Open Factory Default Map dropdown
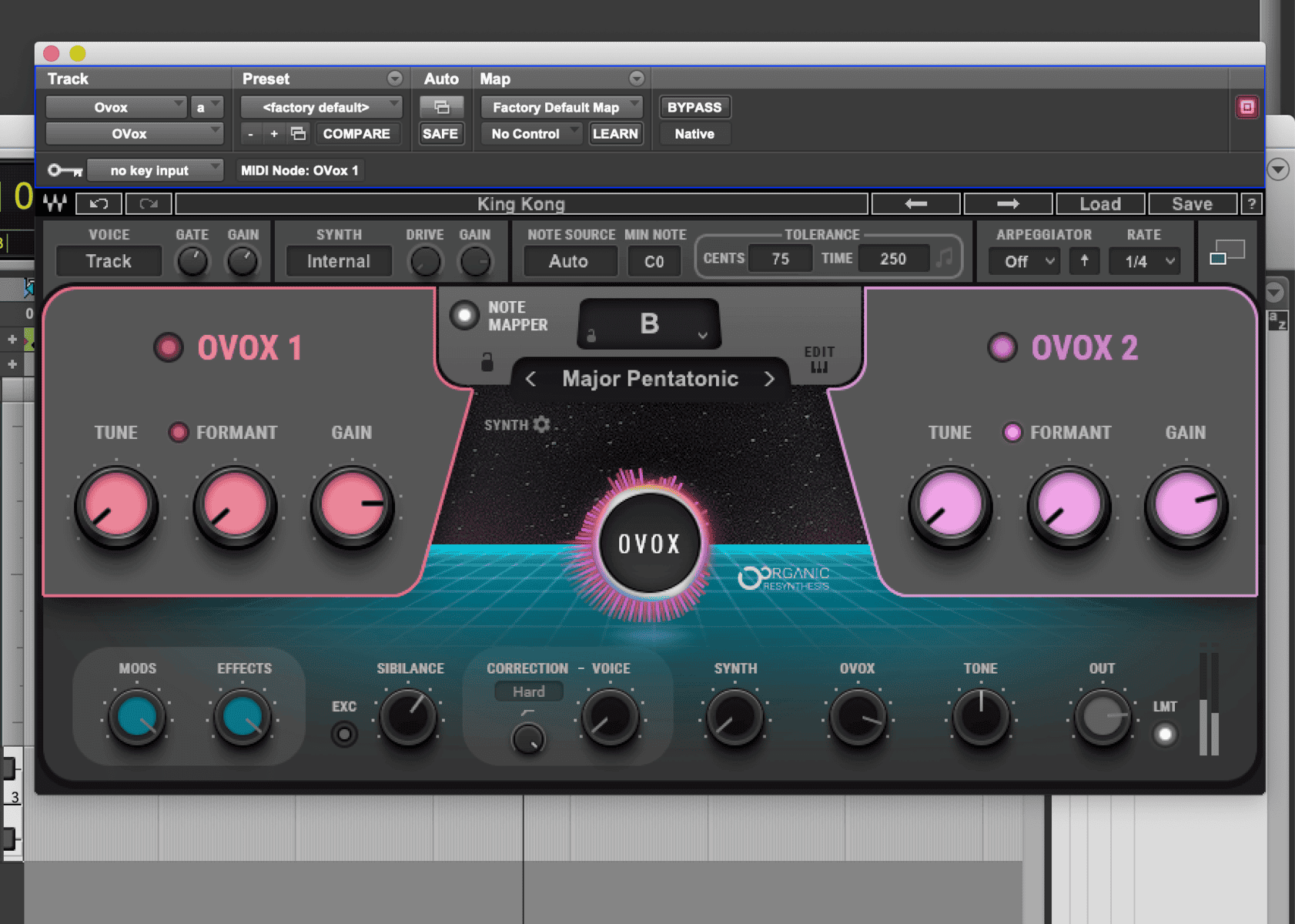The height and width of the screenshot is (924, 1295). pyautogui.click(x=561, y=107)
